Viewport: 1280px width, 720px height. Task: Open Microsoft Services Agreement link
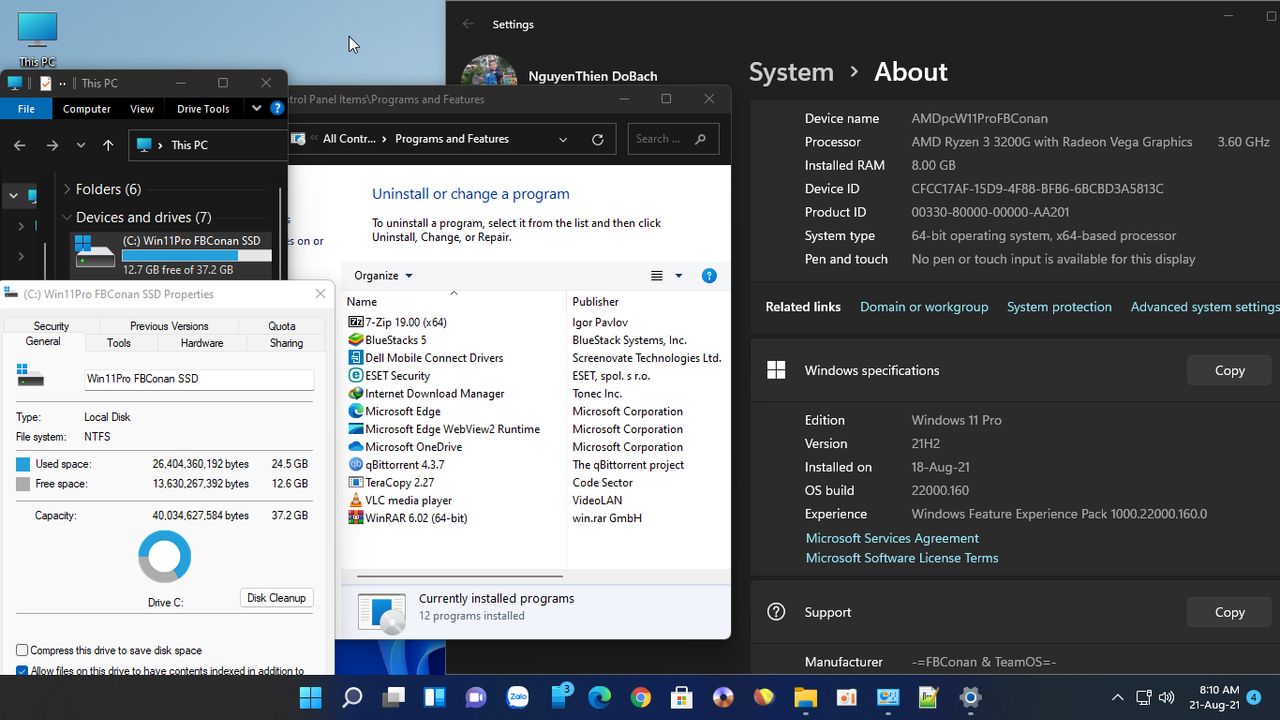coord(892,538)
